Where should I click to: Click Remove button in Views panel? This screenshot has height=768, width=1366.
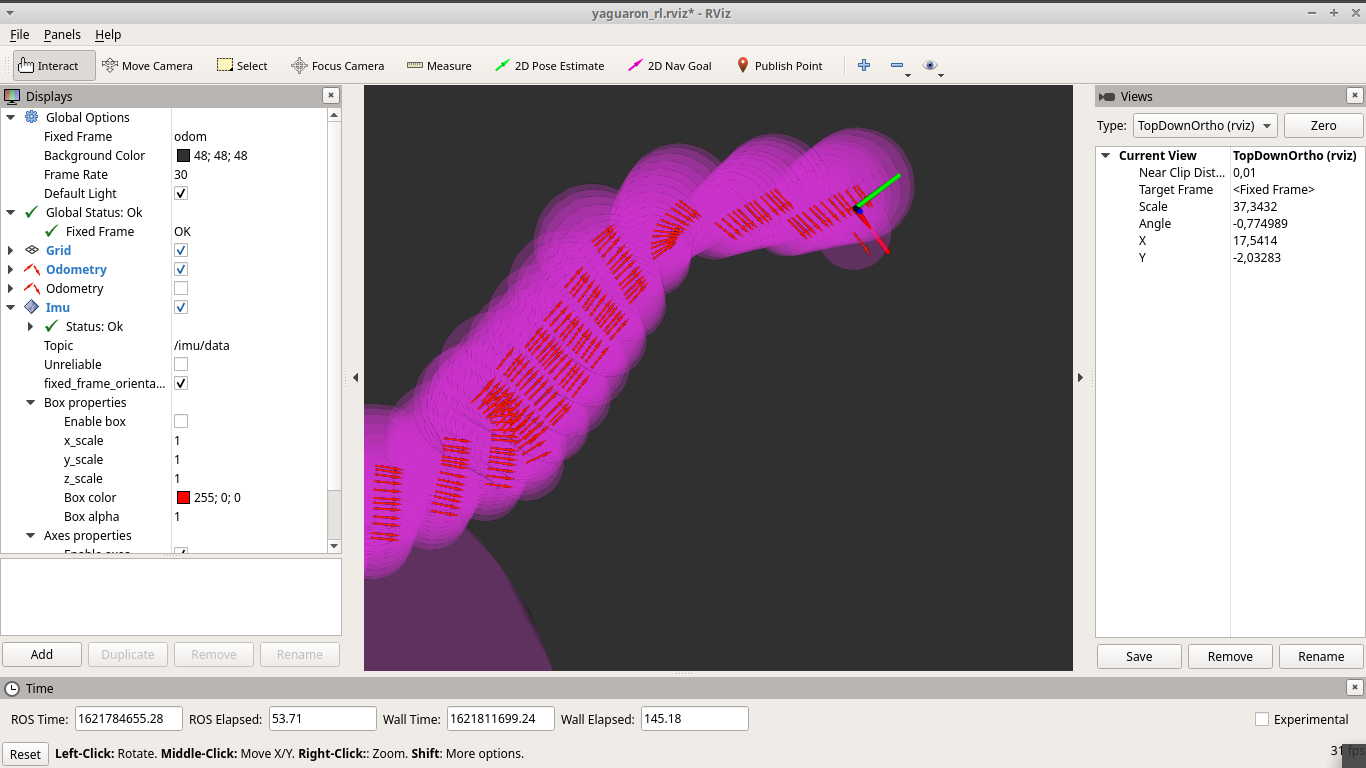1230,656
